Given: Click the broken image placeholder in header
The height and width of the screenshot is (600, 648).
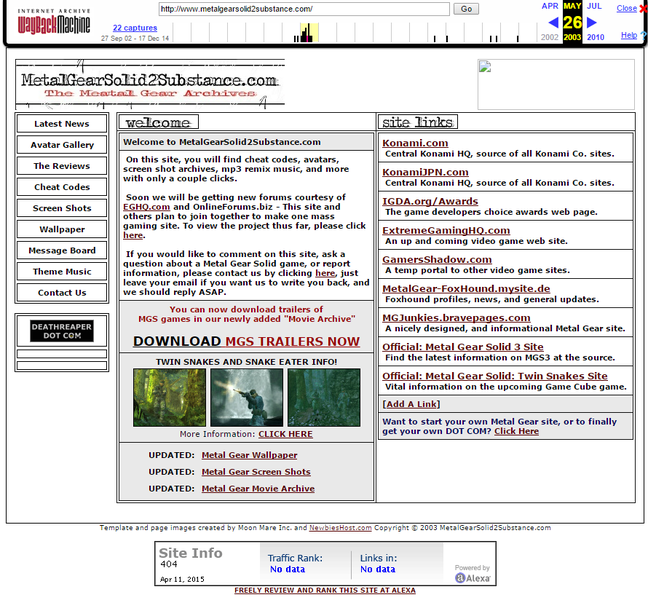Looking at the screenshot, I should pos(555,84).
